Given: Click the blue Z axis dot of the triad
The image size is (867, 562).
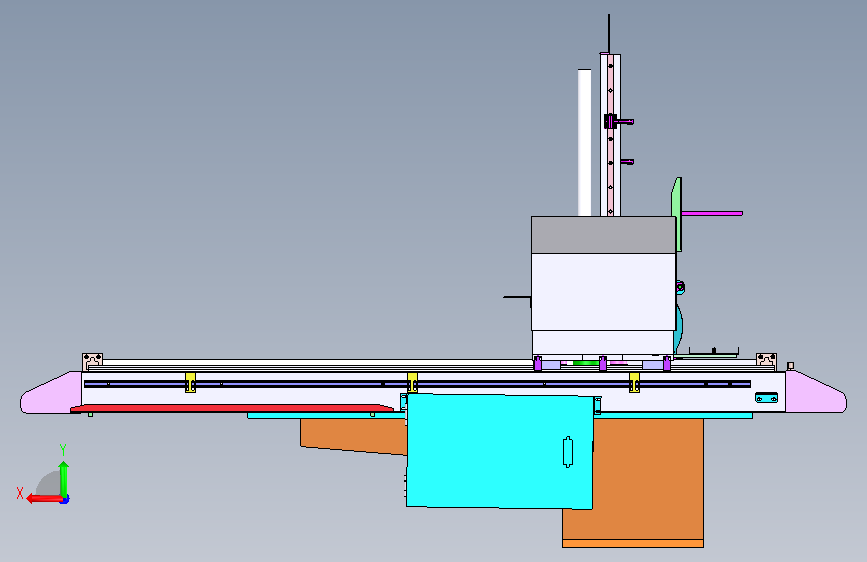Looking at the screenshot, I should click(x=65, y=499).
